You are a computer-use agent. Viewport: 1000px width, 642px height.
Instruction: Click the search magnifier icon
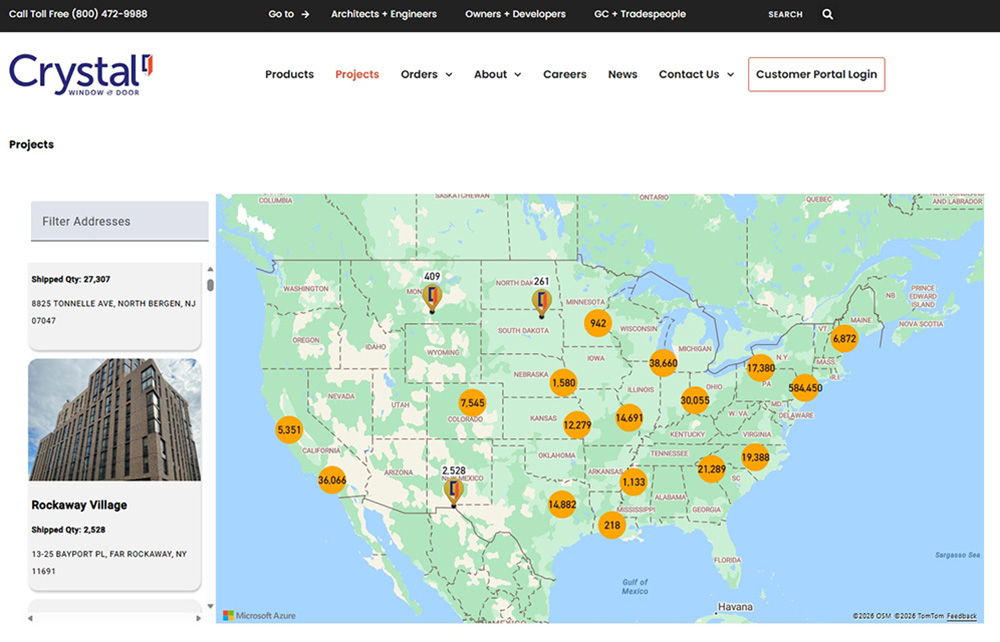tap(827, 14)
